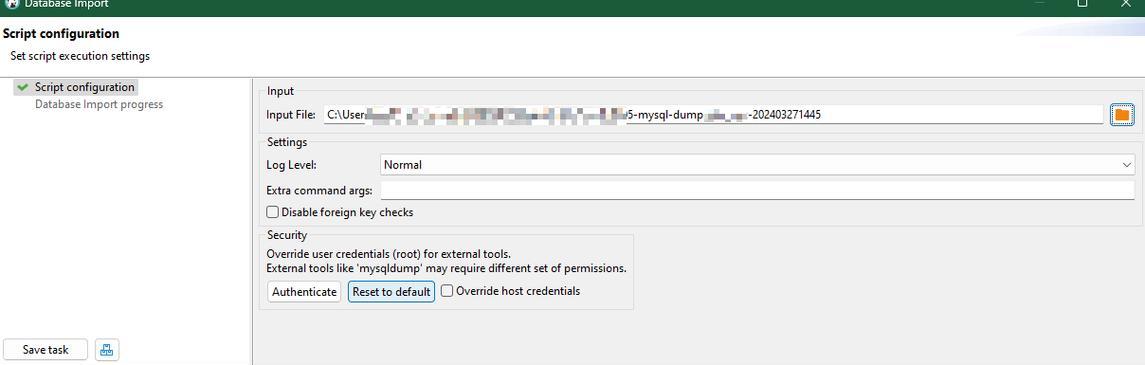Click the 'Input File:' label

(x=291, y=115)
